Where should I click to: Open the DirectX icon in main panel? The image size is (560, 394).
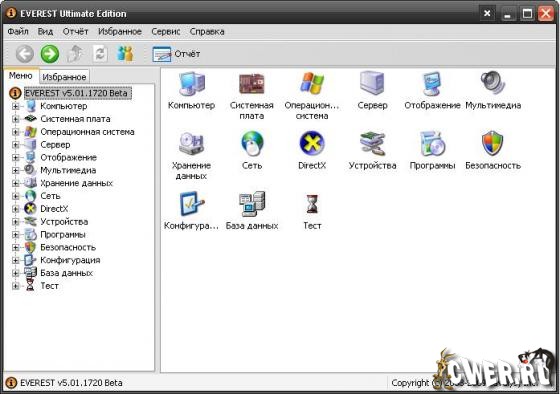pyautogui.click(x=312, y=144)
